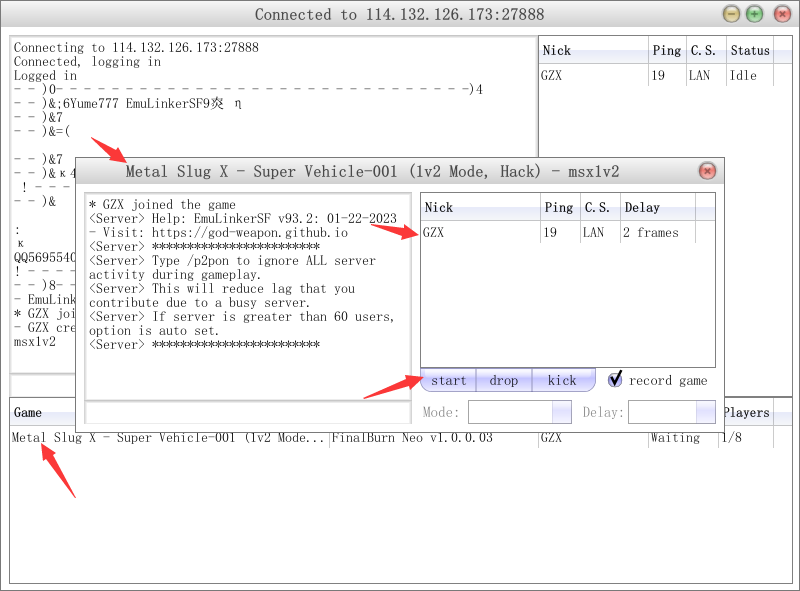Kick the selected player

click(563, 381)
